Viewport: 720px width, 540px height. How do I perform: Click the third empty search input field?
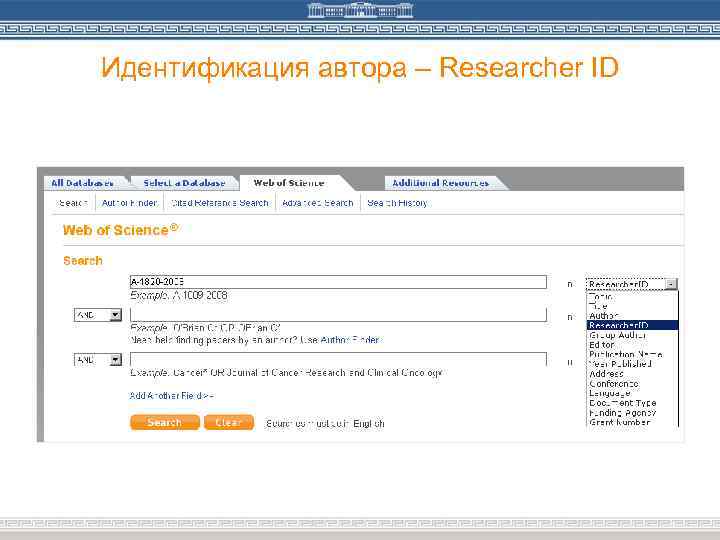coord(338,359)
